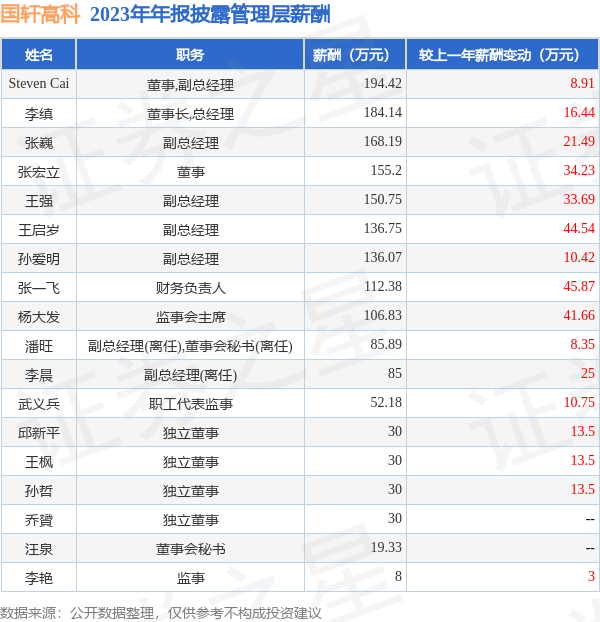Image resolution: width=600 pixels, height=622 pixels.
Task: Click the salary value 150.75
Action: click(383, 199)
